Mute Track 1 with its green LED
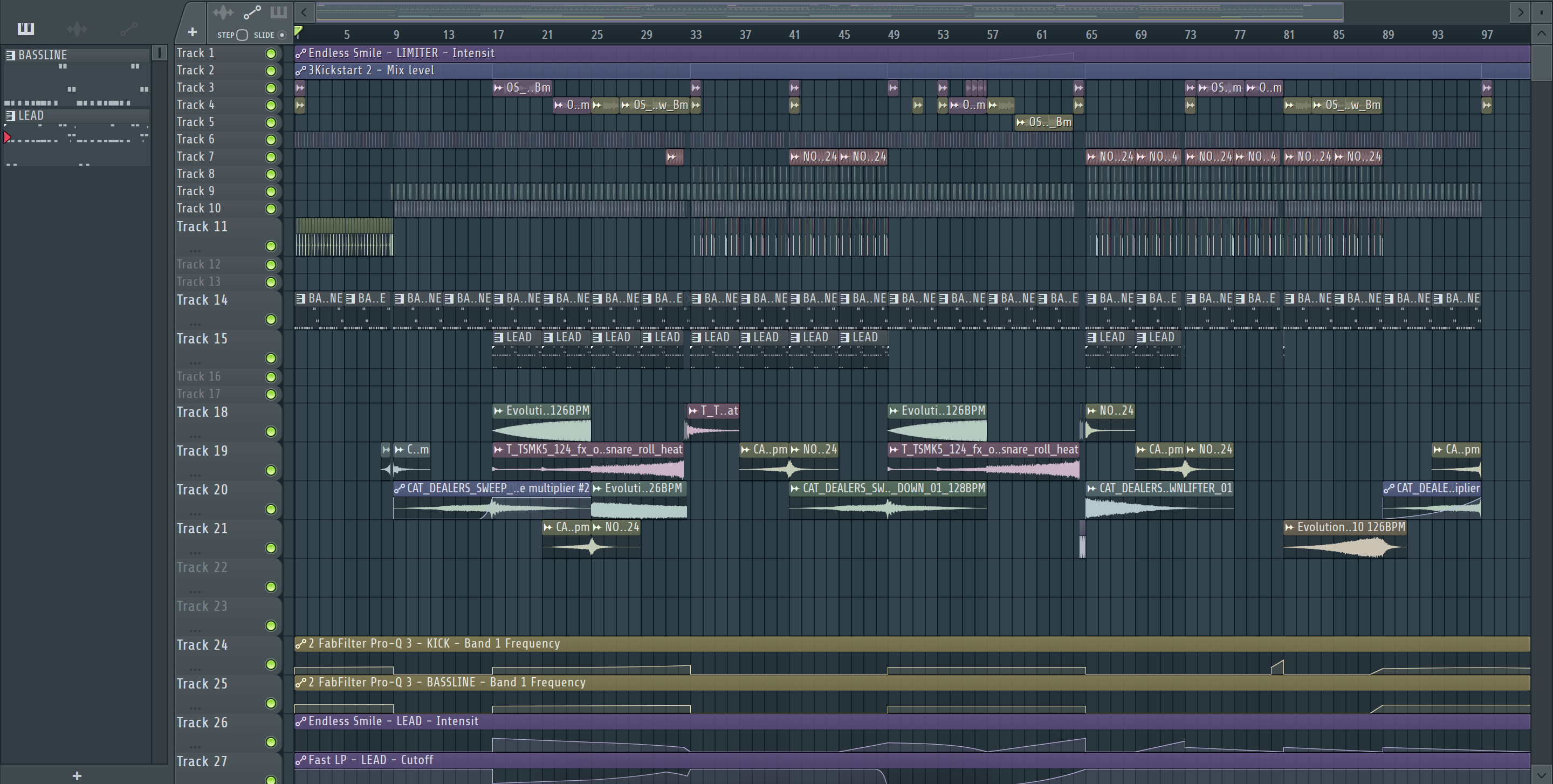The height and width of the screenshot is (784, 1553). (x=271, y=53)
